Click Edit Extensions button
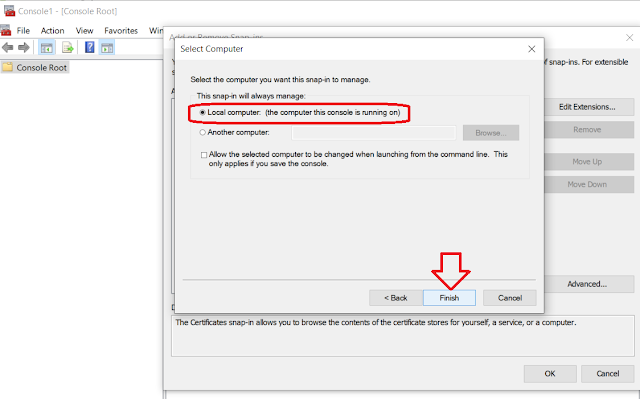640x399 pixels. point(587,107)
